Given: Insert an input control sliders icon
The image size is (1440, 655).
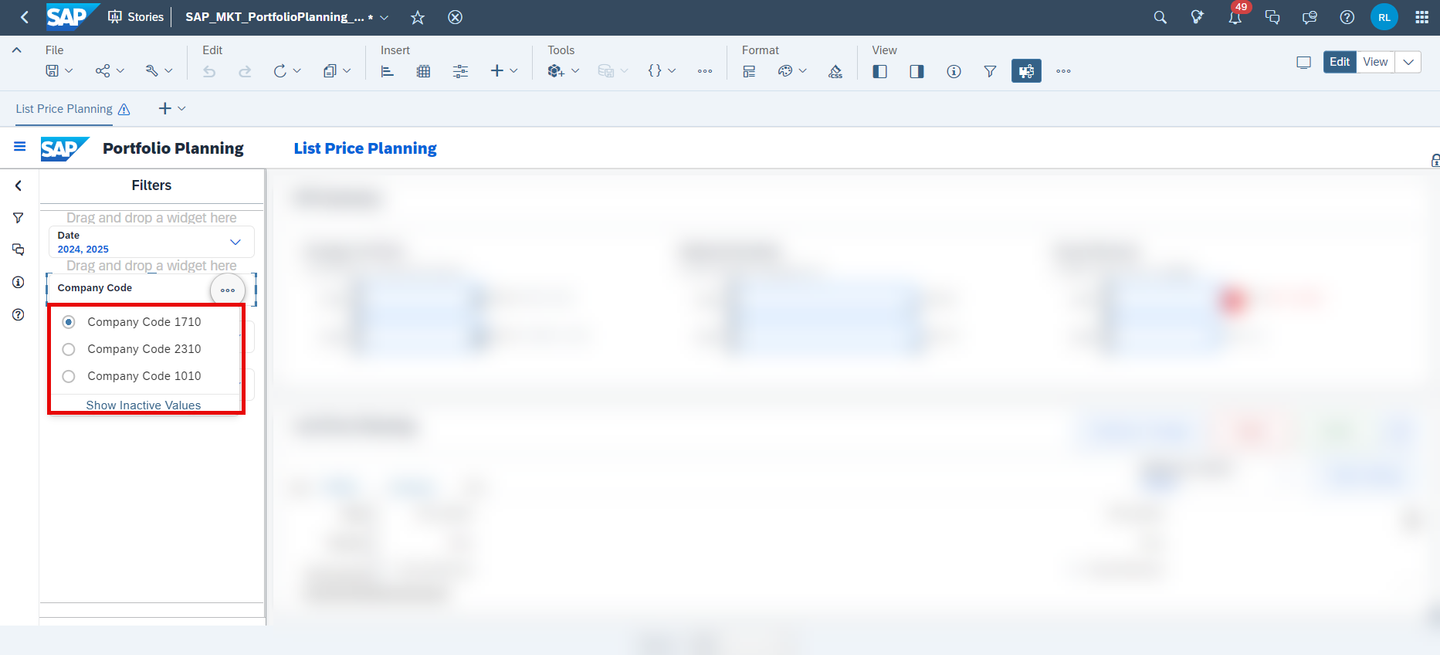Looking at the screenshot, I should 460,71.
